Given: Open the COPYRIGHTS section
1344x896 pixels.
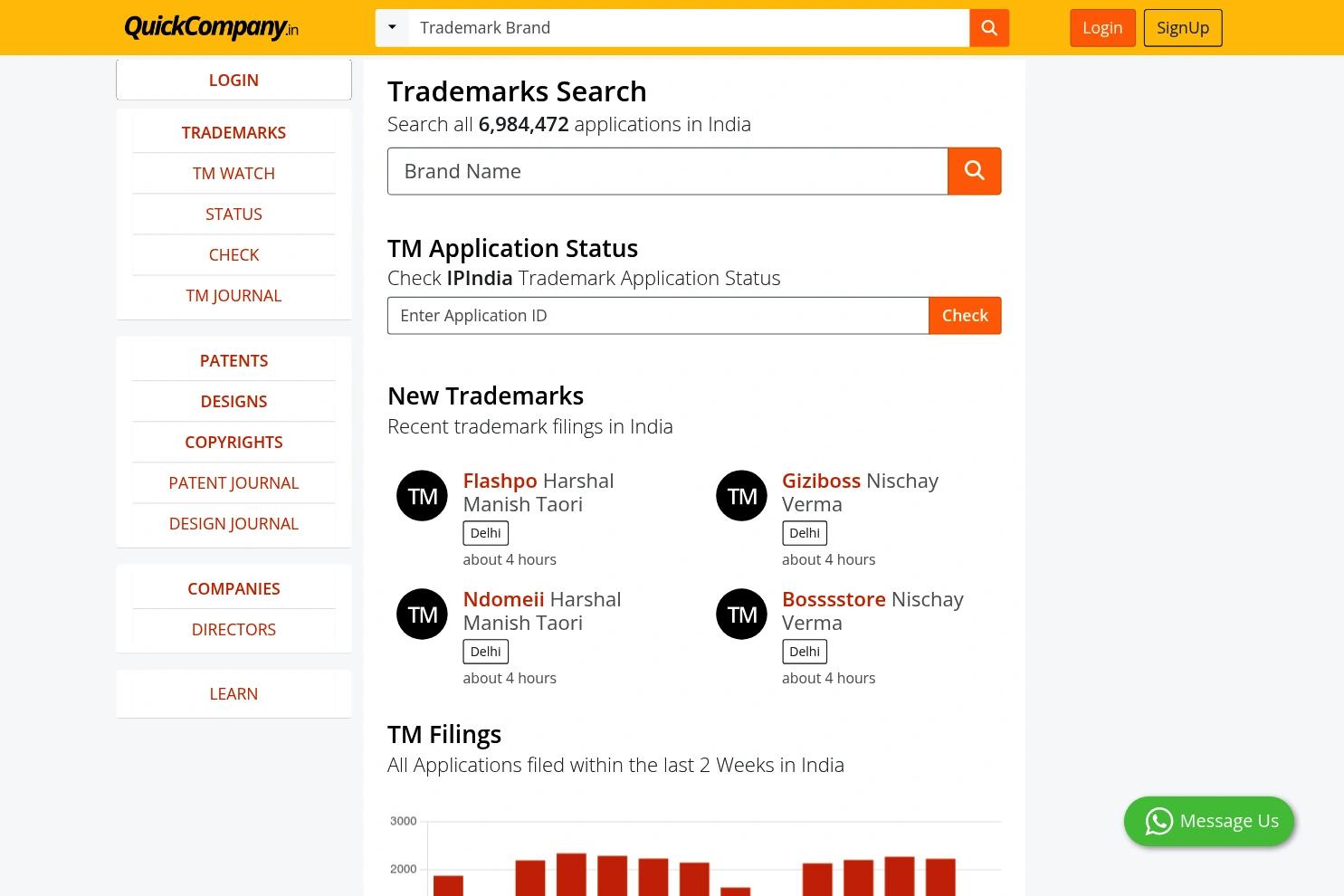Looking at the screenshot, I should coord(234,442).
